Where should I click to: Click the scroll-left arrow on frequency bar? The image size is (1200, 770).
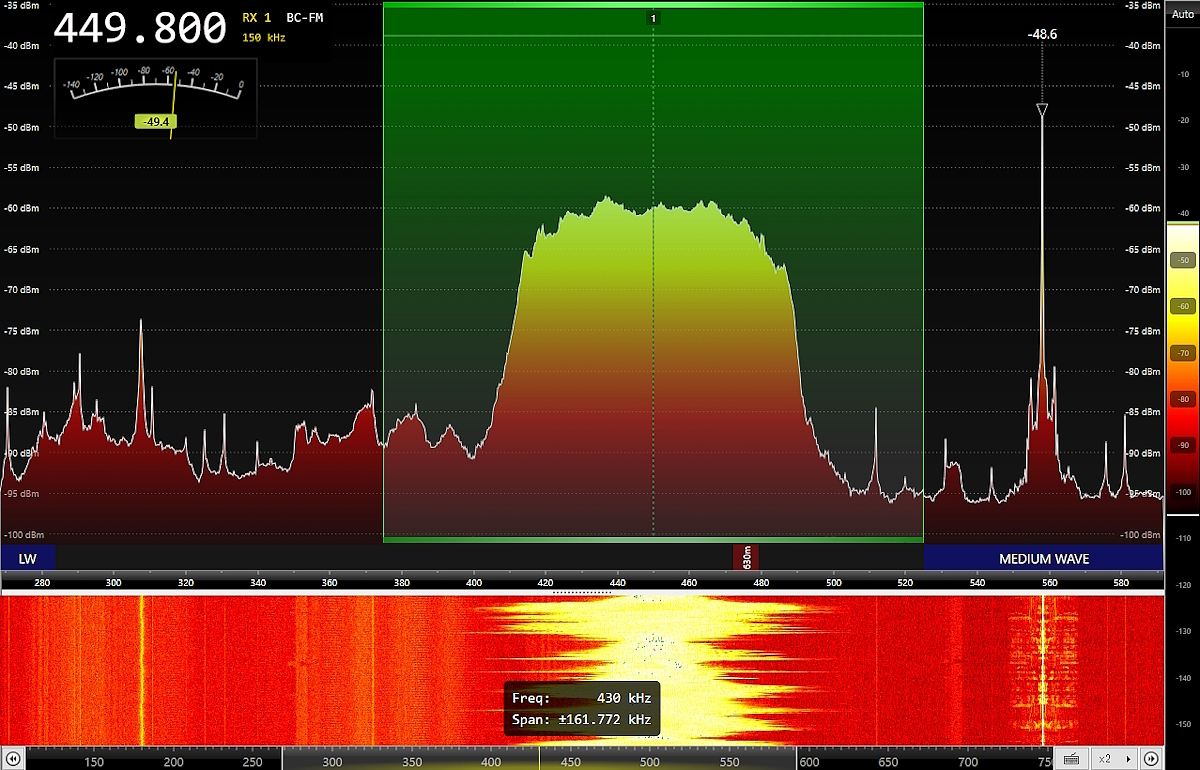point(14,759)
